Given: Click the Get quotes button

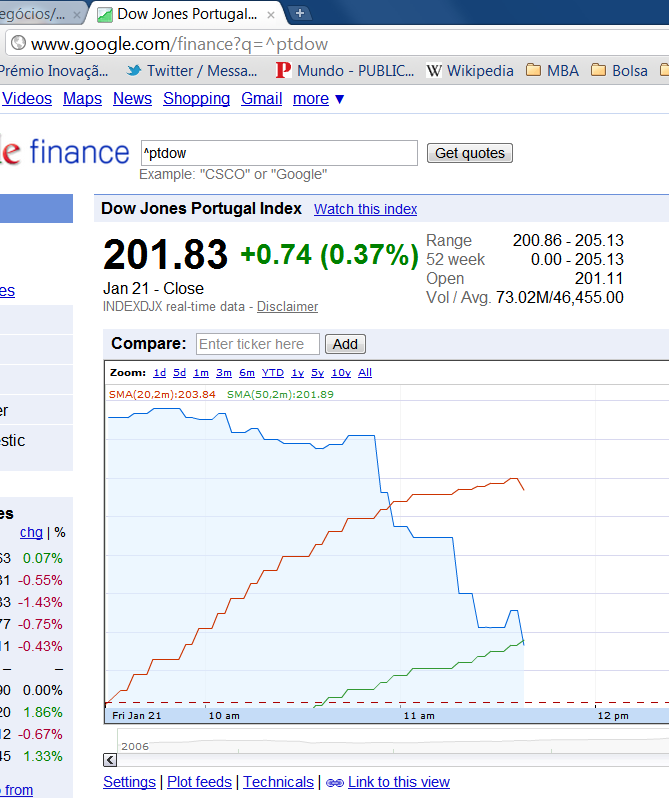Looking at the screenshot, I should (470, 153).
